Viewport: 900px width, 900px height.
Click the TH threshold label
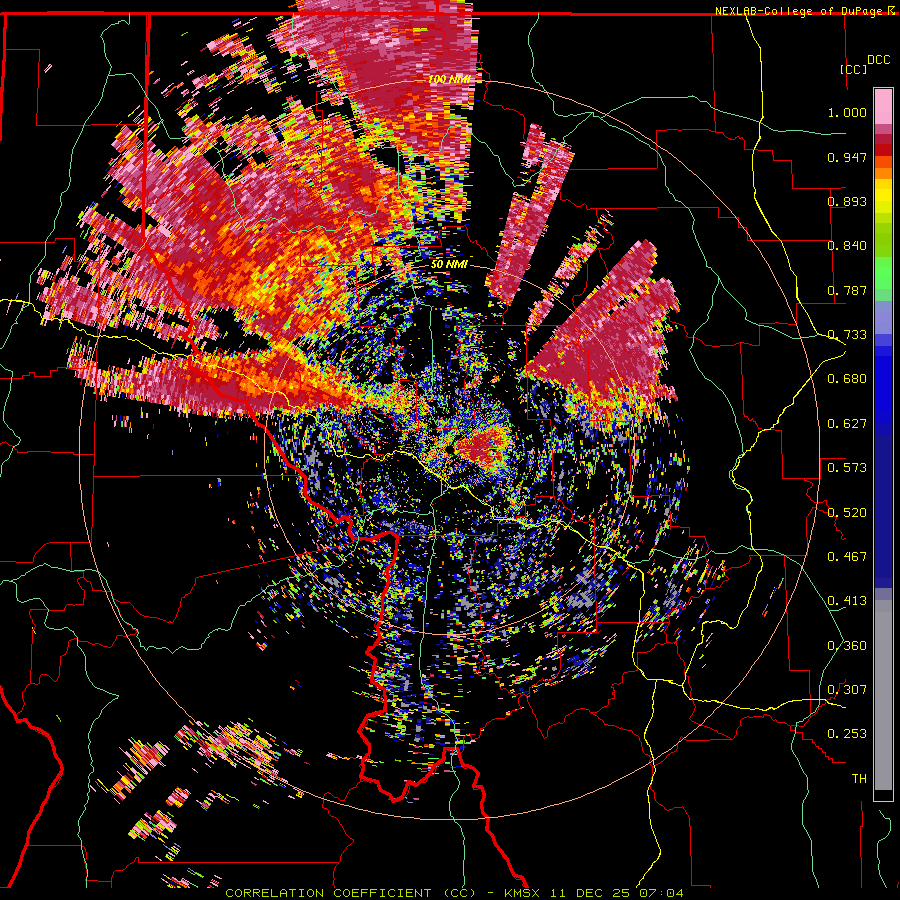click(859, 779)
